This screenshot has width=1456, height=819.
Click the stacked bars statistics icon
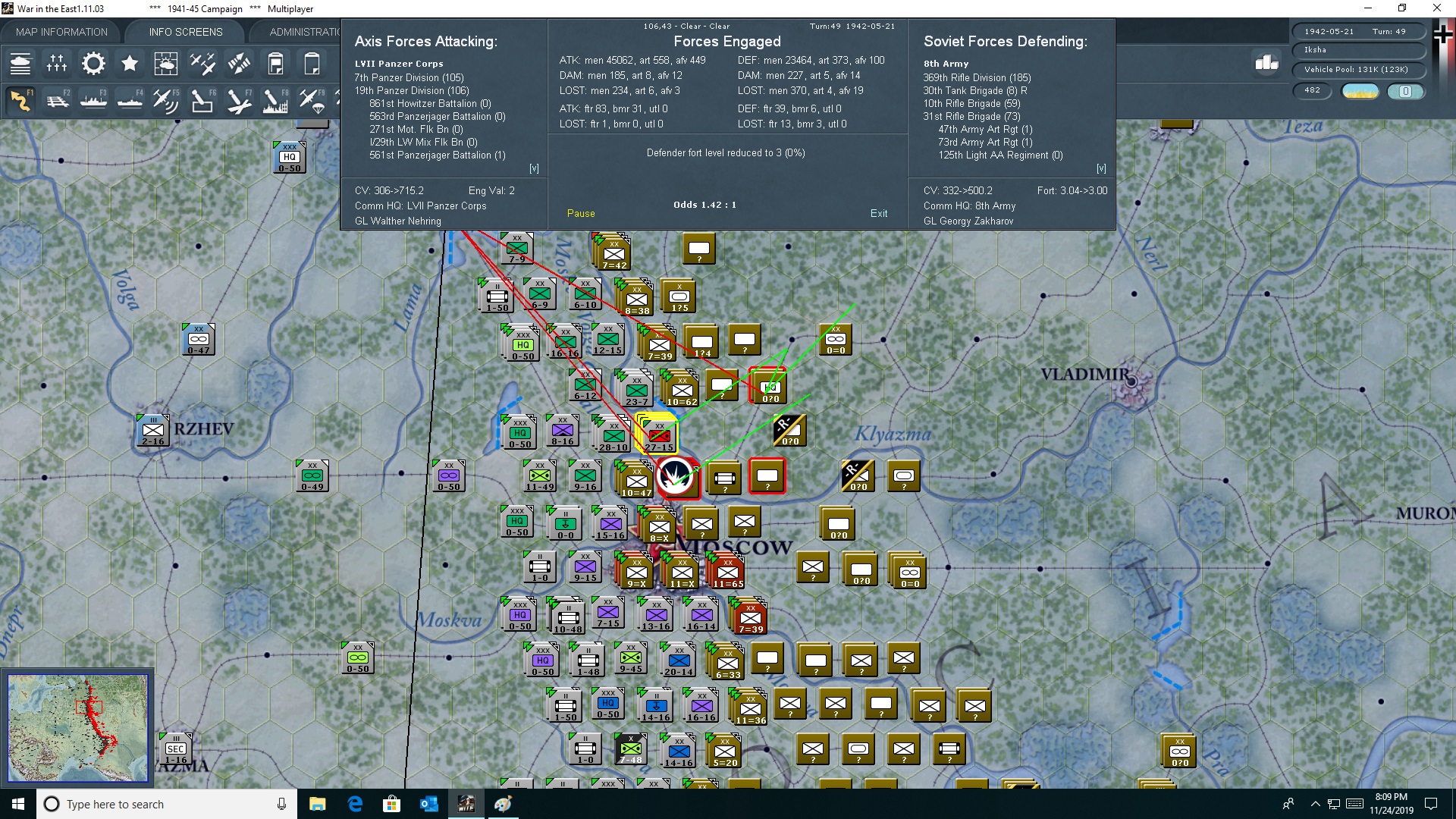tap(1266, 63)
